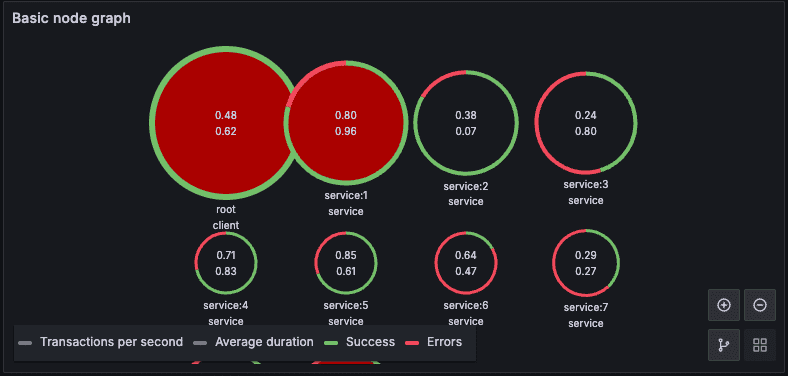Image resolution: width=788 pixels, height=376 pixels.
Task: Click value 0.38 in service:2 node
Action: (466, 115)
